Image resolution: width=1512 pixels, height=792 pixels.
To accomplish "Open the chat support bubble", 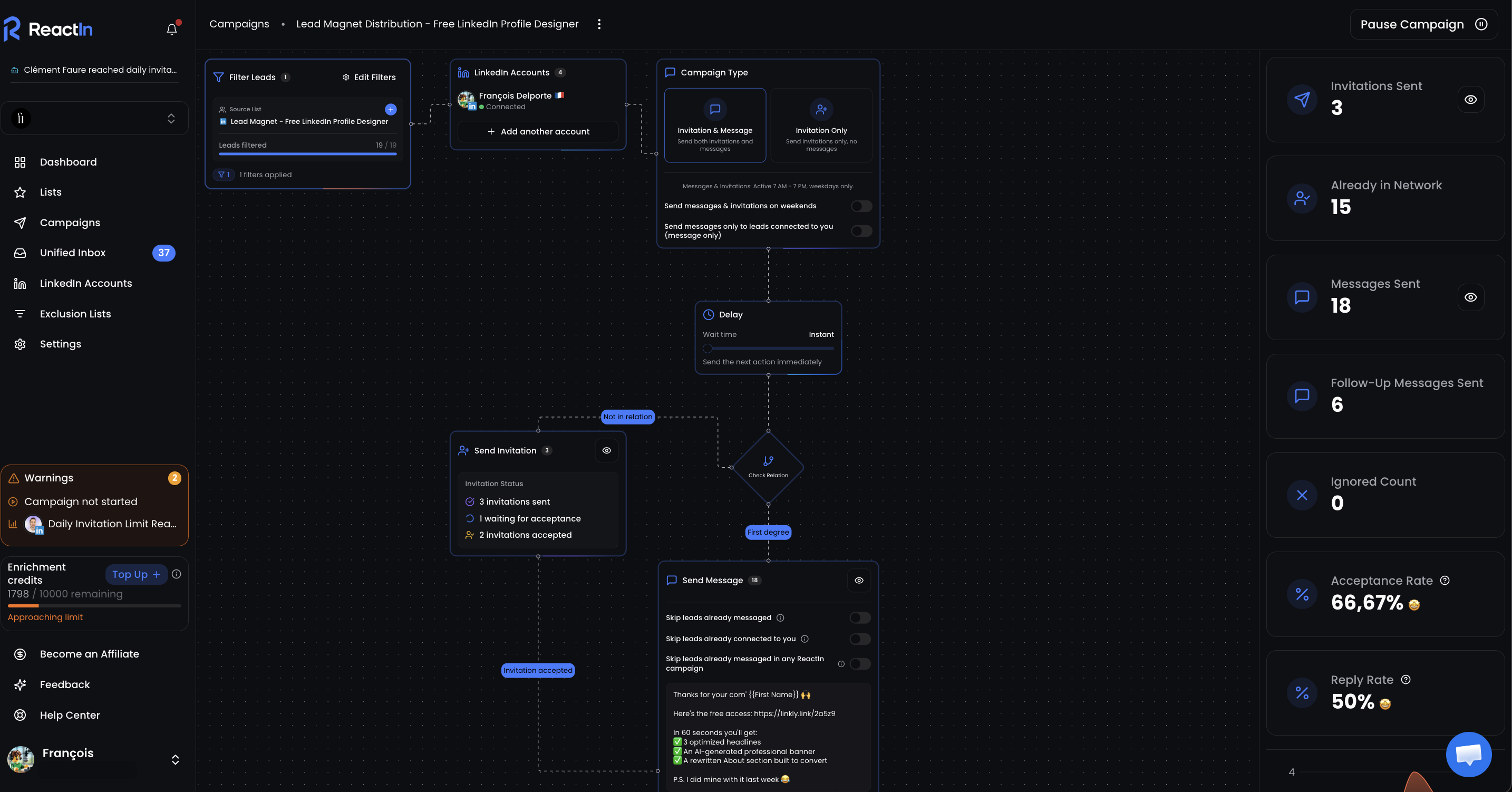I will pyautogui.click(x=1468, y=754).
